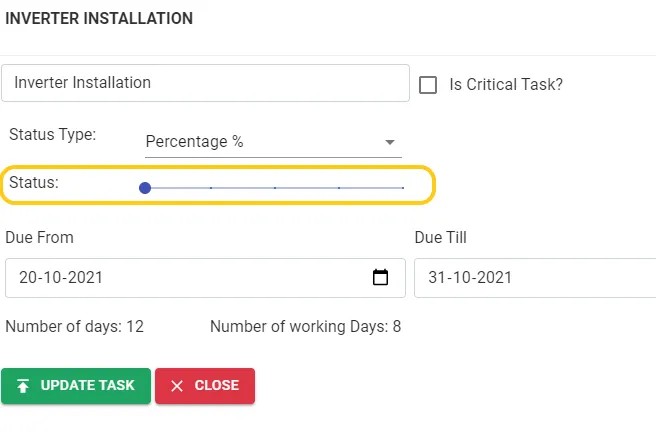Click the X icon on the Close button
Viewport: 656px width, 442px height.
(177, 386)
